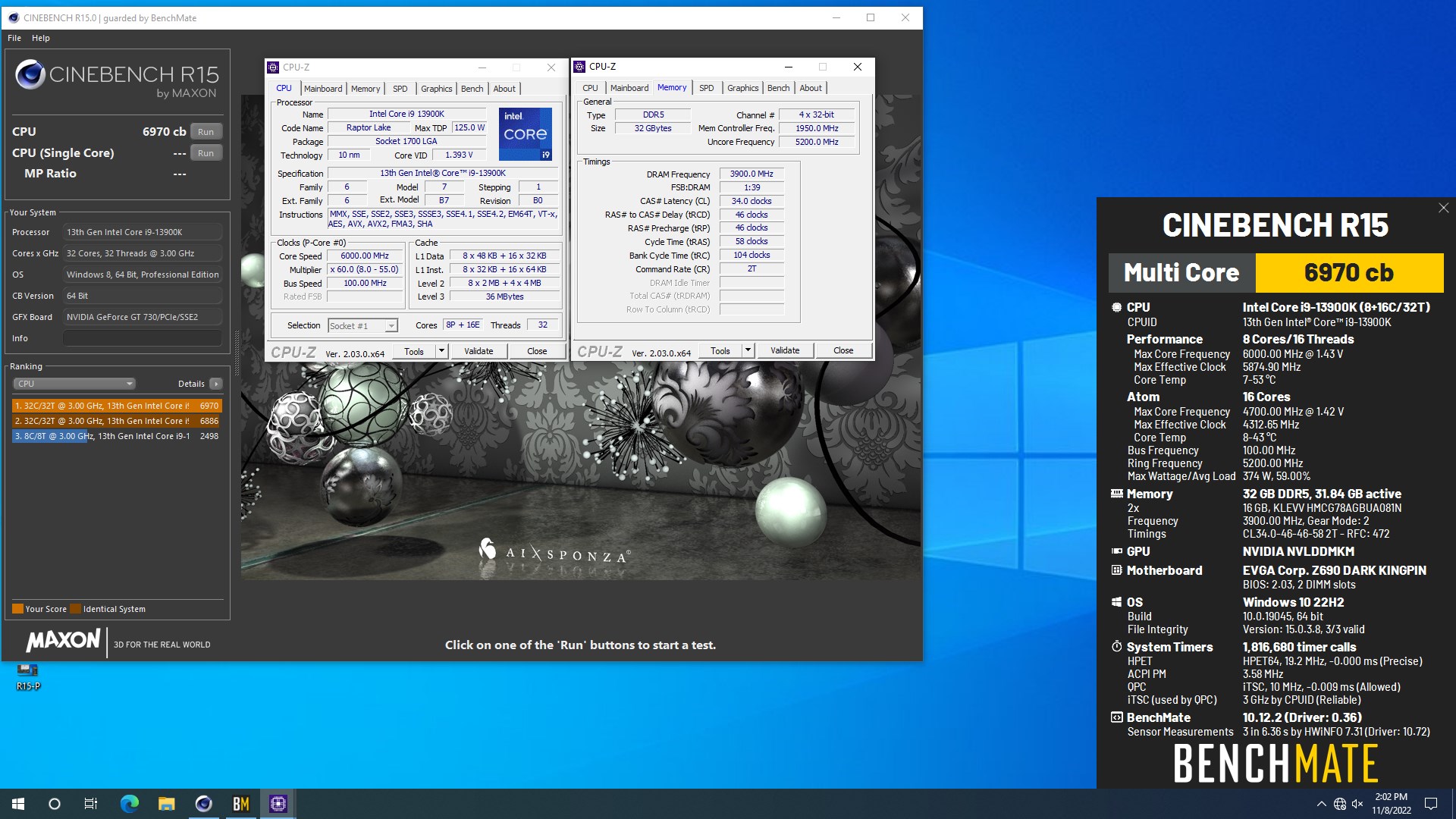Click the Intel Core i9 logo
The height and width of the screenshot is (819, 1456).
525,133
